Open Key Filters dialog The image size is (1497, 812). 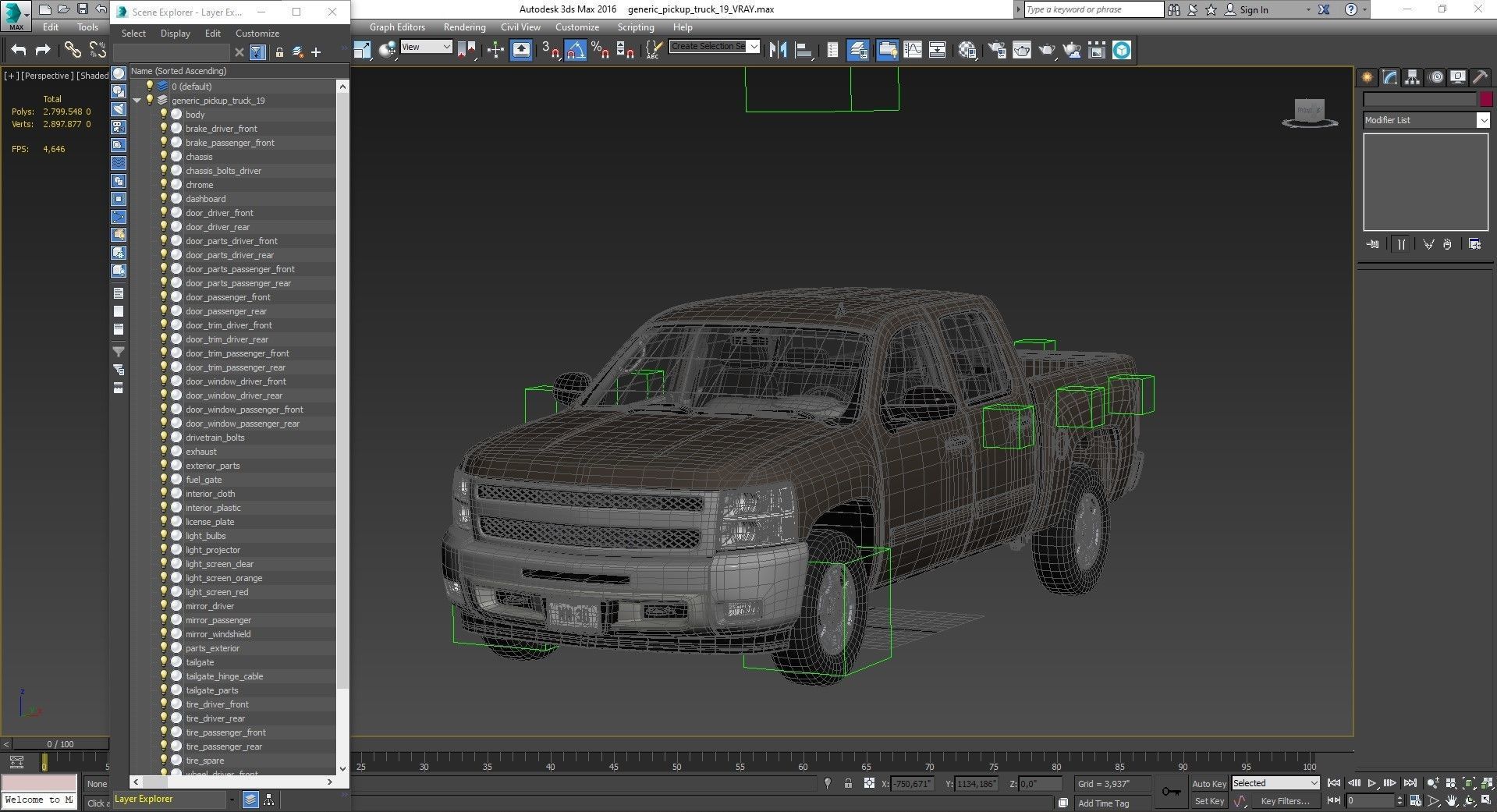coord(1285,801)
